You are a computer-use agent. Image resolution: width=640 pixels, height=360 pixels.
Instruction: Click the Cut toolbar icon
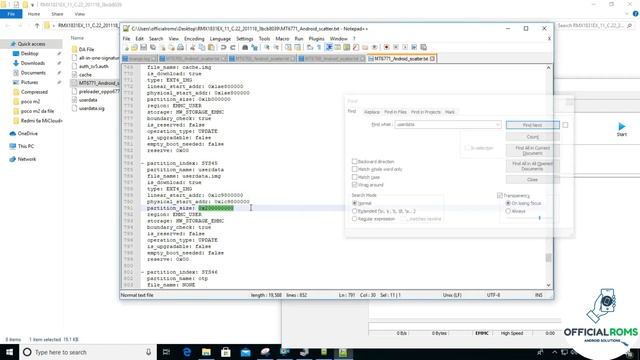coord(192,47)
